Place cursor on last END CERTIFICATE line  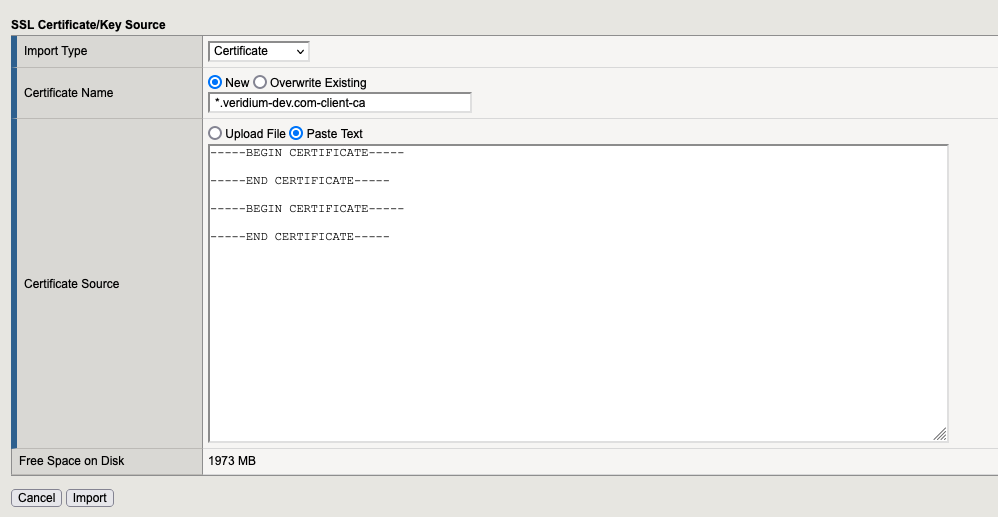pyautogui.click(x=299, y=237)
